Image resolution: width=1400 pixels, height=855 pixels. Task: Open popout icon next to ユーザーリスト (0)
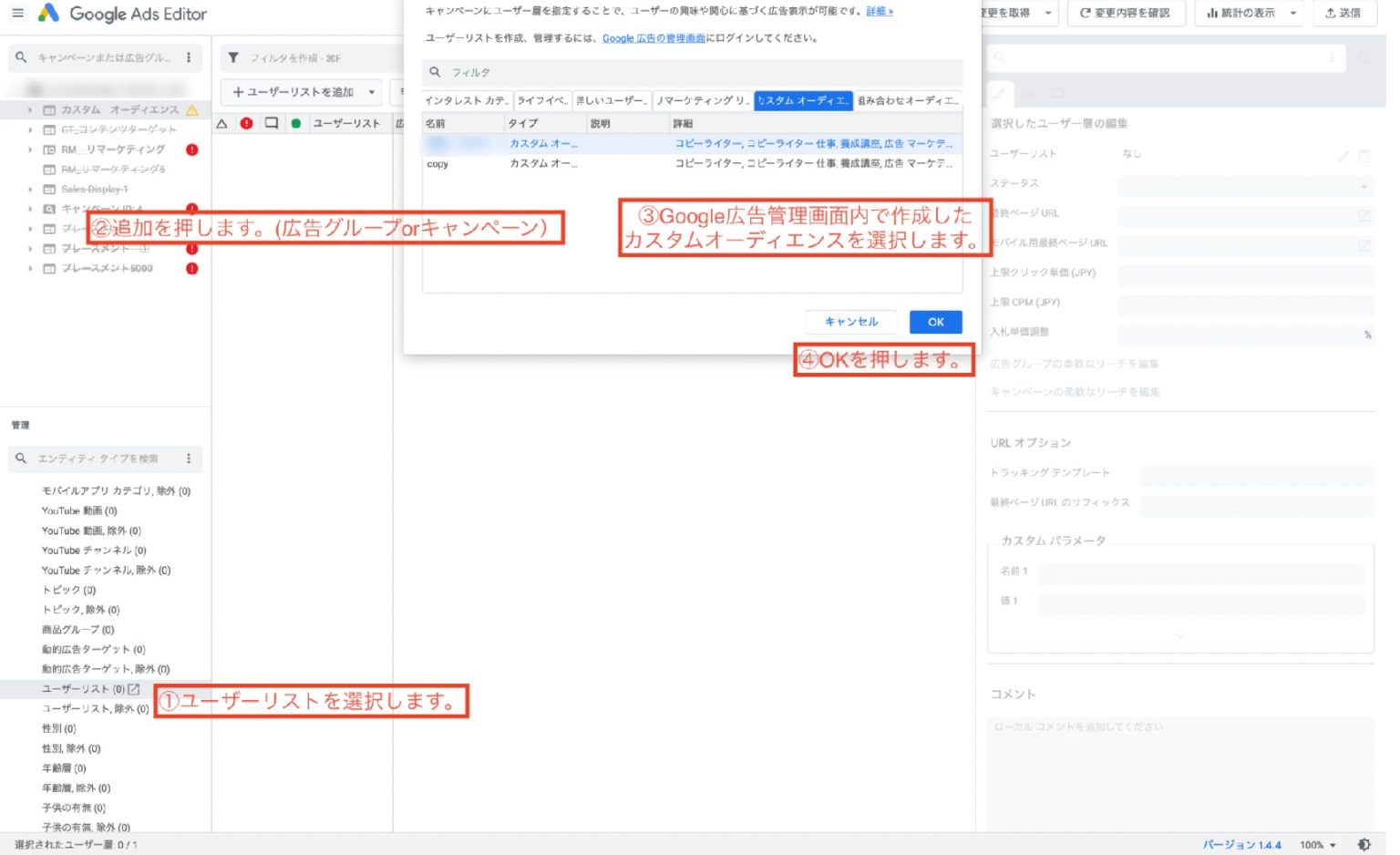[x=134, y=689]
